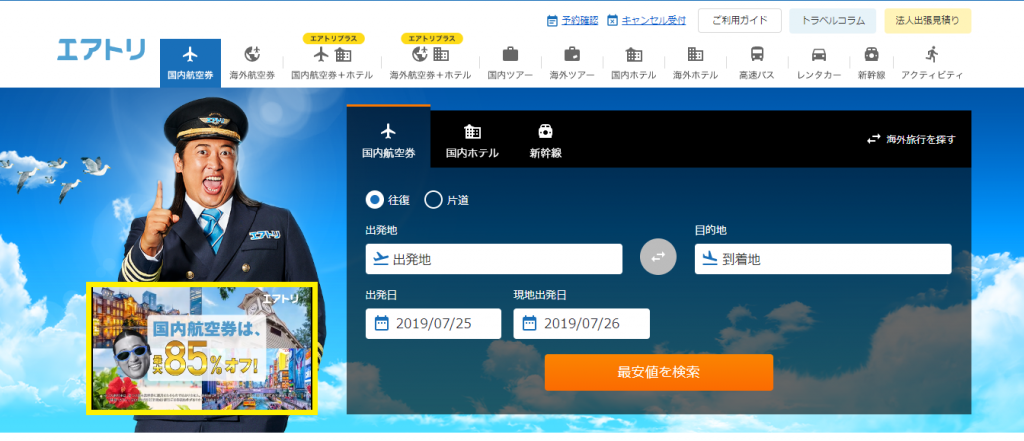The width and height of the screenshot is (1024, 441).
Task: Click the エアトリ logo
Action: pyautogui.click(x=101, y=50)
